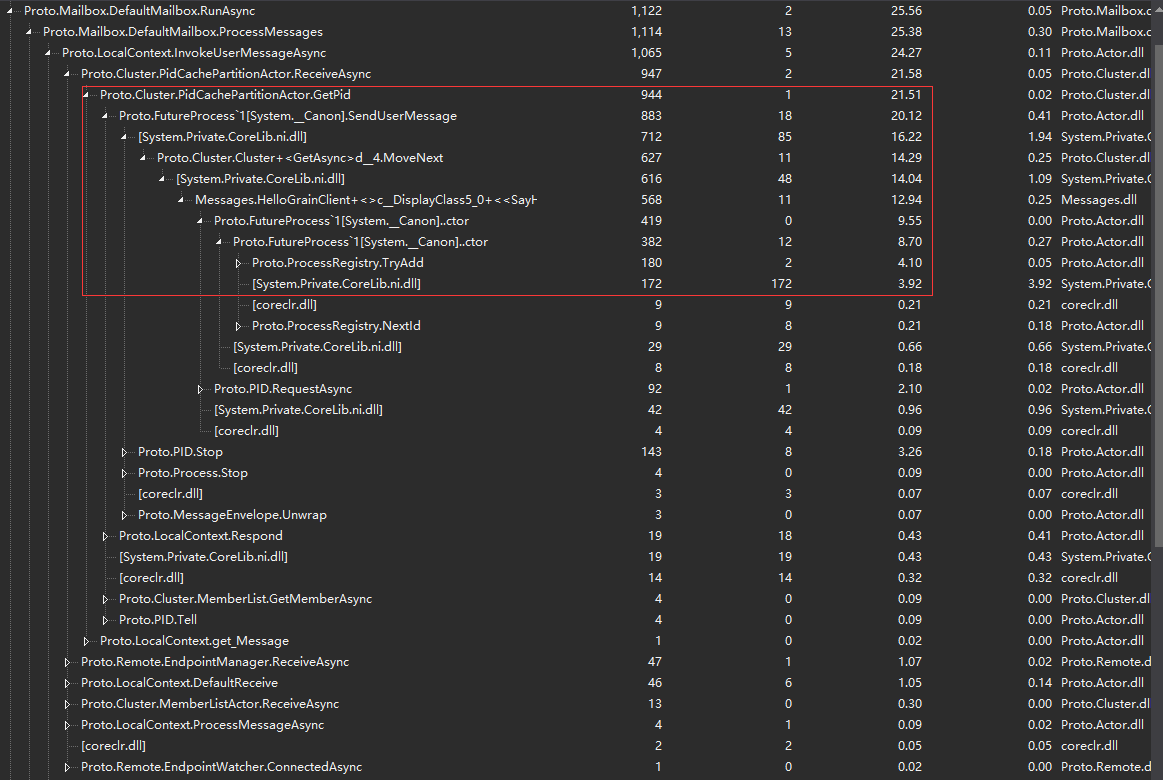Expand the Proto.Remote.EndpointWatcher.ConnectedAsync node
The height and width of the screenshot is (780, 1163).
[x=66, y=766]
